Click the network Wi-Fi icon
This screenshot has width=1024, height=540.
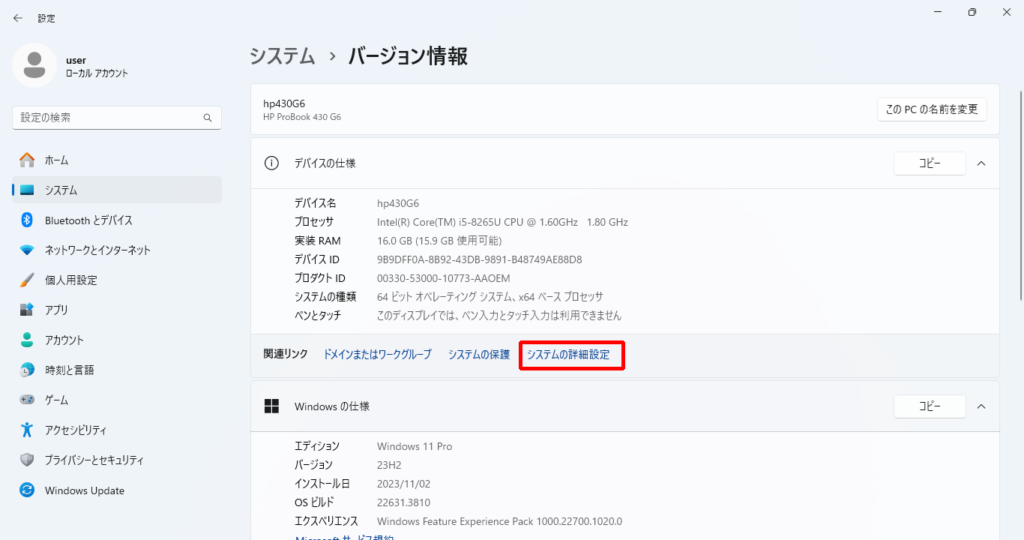point(27,250)
